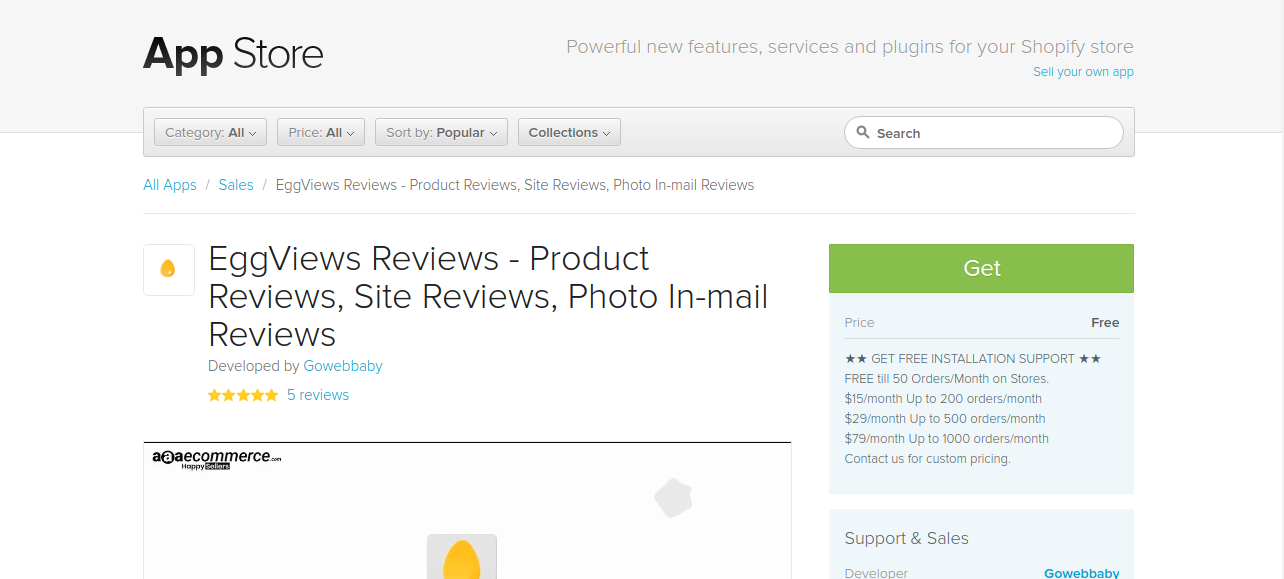Click the five-star rating icons
The height and width of the screenshot is (579, 1284).
243,395
